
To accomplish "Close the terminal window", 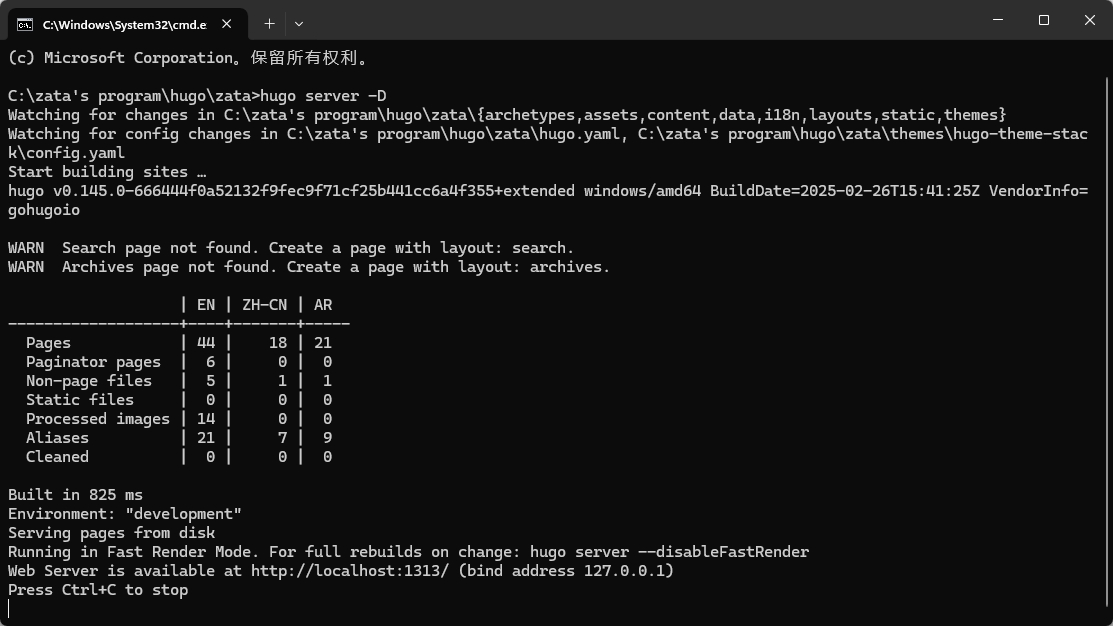I will pyautogui.click(x=1090, y=20).
